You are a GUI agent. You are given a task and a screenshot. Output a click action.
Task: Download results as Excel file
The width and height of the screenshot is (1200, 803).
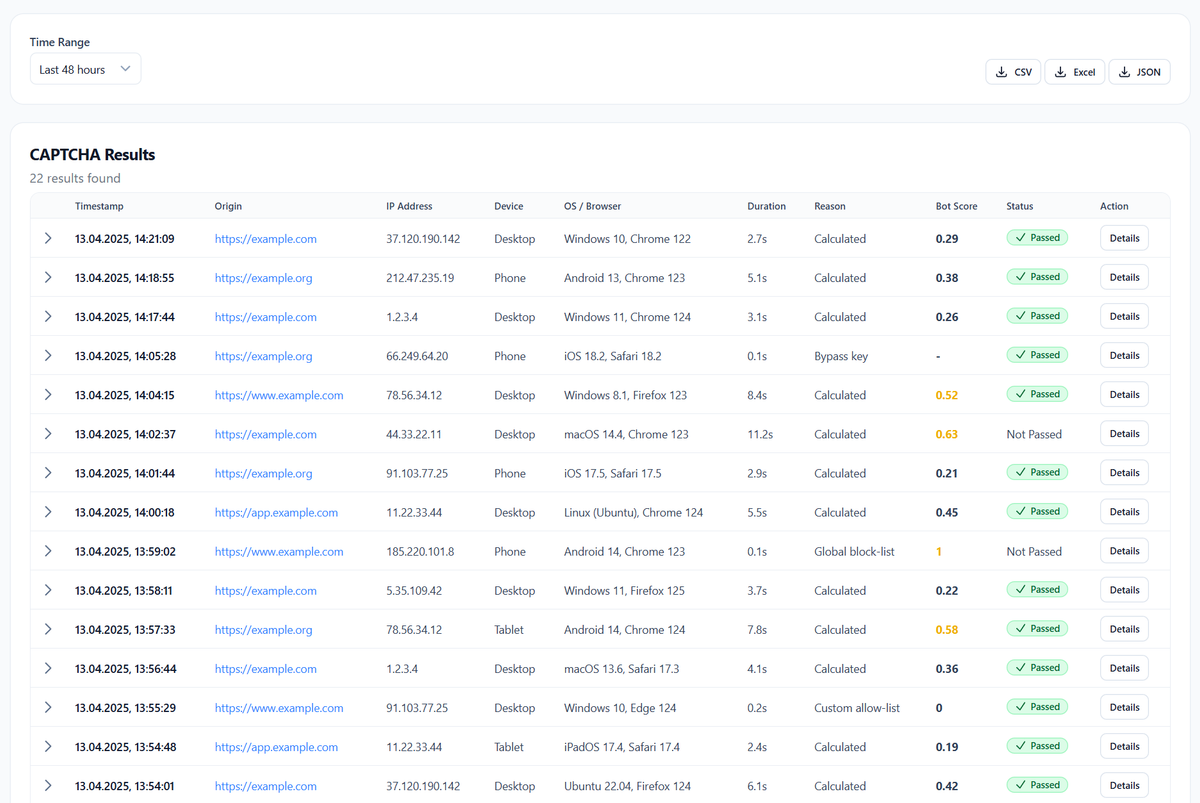1074,71
